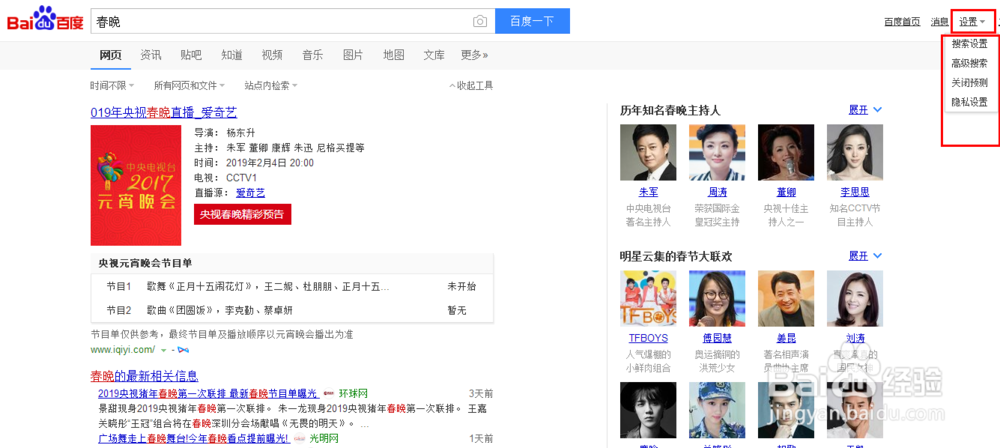
Task: Switch to the 网页 tab
Action: click(x=110, y=56)
